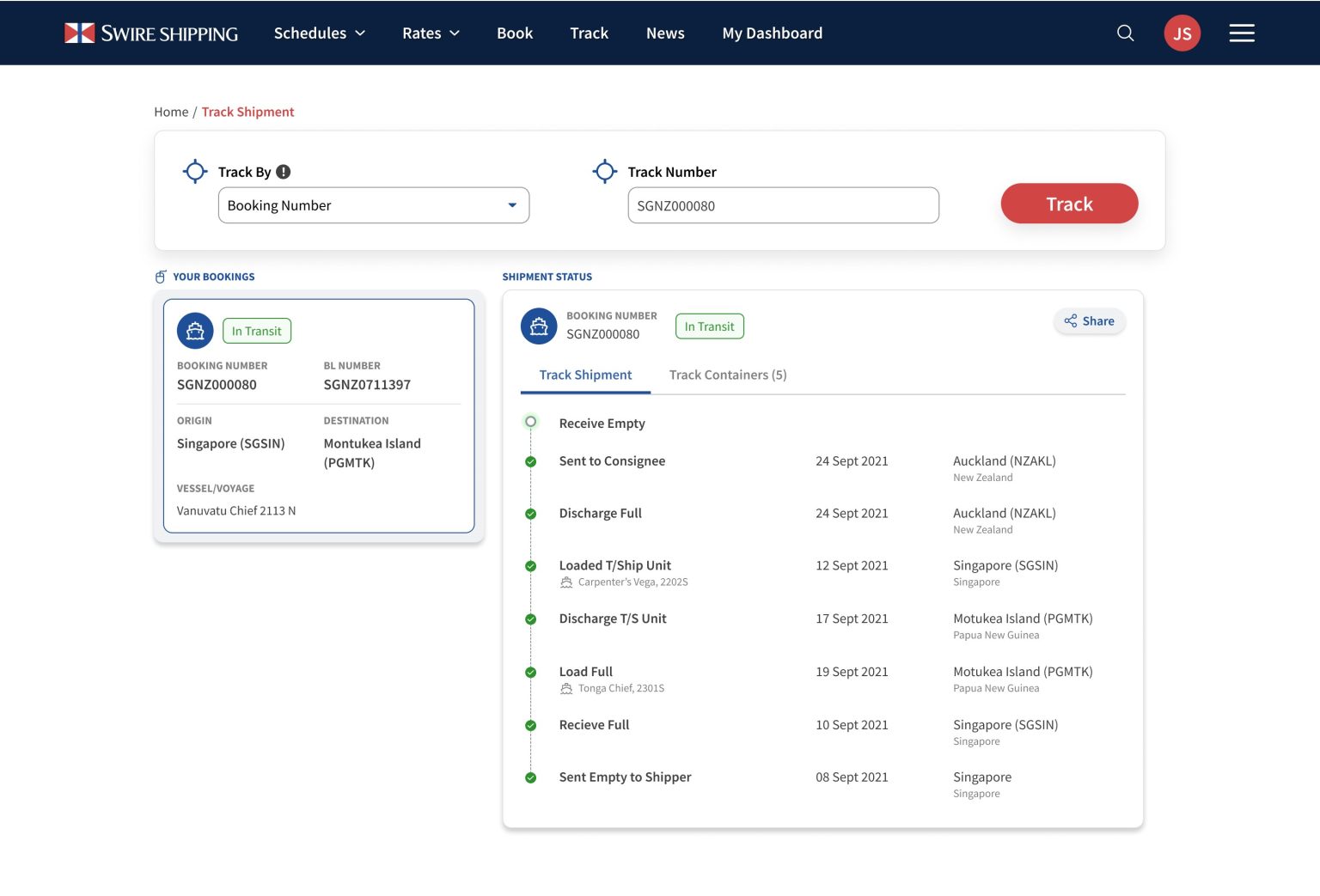Click the Load Full green checkmark

pyautogui.click(x=530, y=673)
